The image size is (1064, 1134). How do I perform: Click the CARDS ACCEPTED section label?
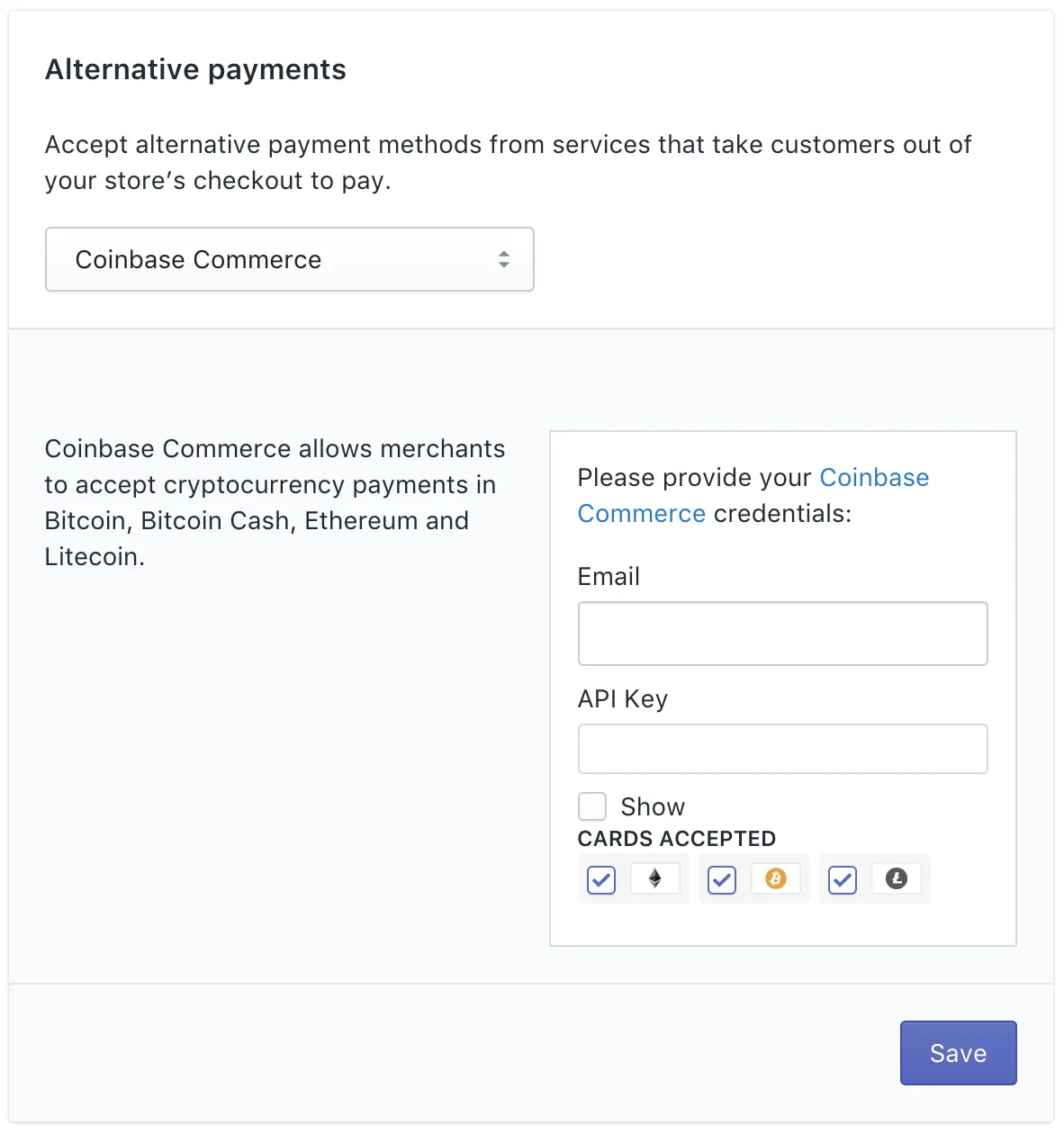click(676, 839)
